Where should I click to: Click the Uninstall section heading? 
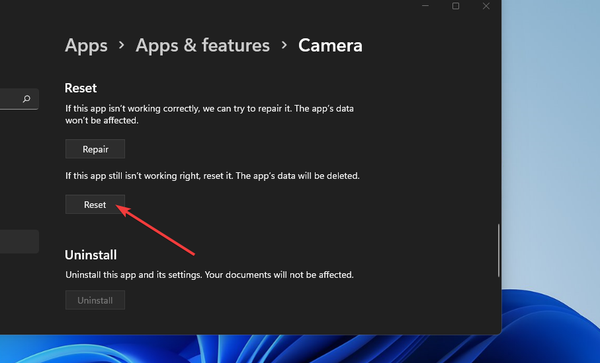coord(91,255)
